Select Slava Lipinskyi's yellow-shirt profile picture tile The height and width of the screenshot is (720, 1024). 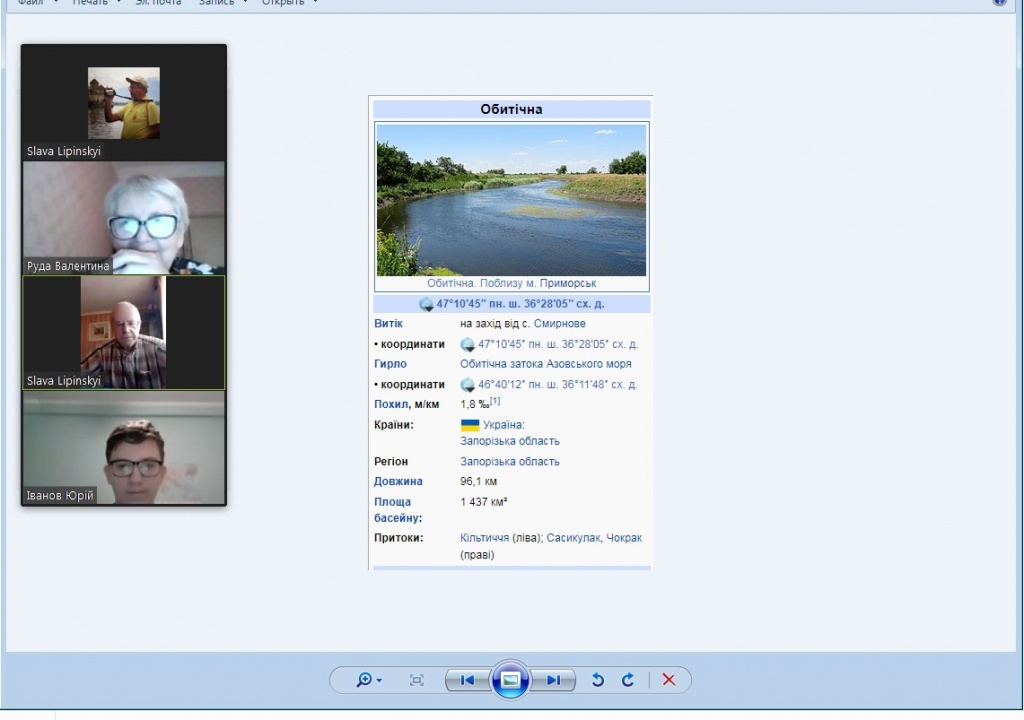pos(123,103)
